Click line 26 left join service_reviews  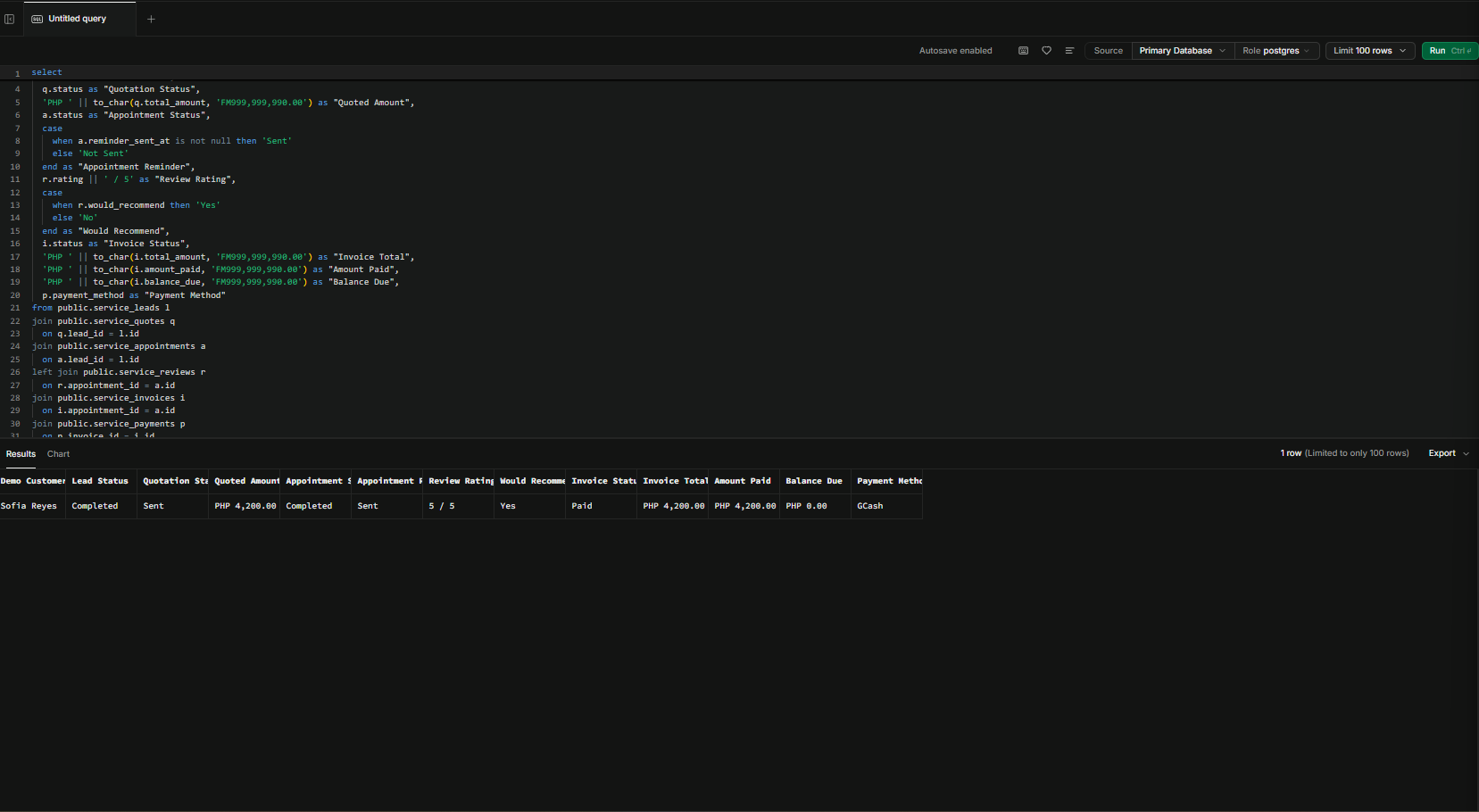[x=119, y=372]
